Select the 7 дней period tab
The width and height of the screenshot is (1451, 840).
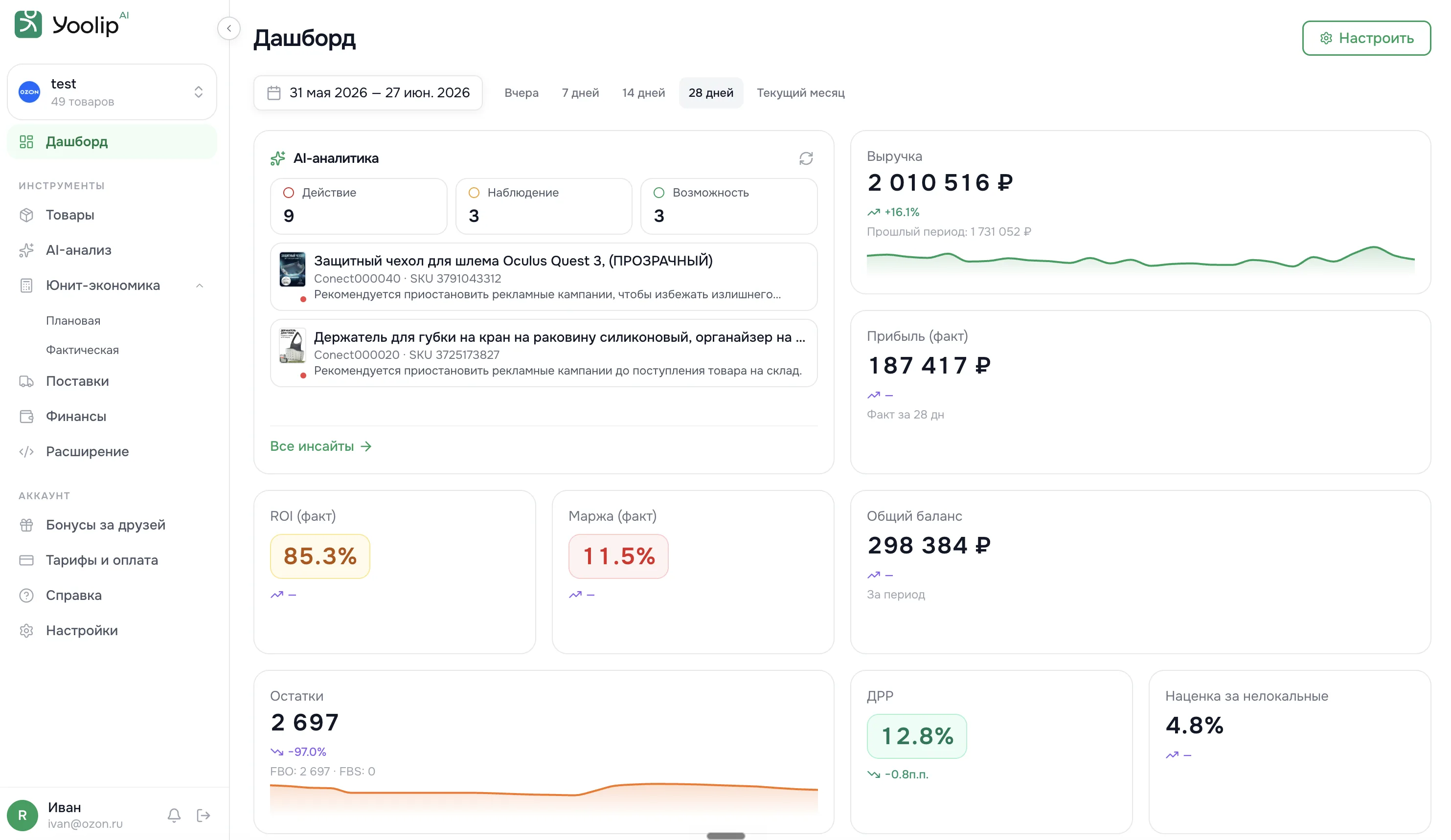click(x=580, y=92)
